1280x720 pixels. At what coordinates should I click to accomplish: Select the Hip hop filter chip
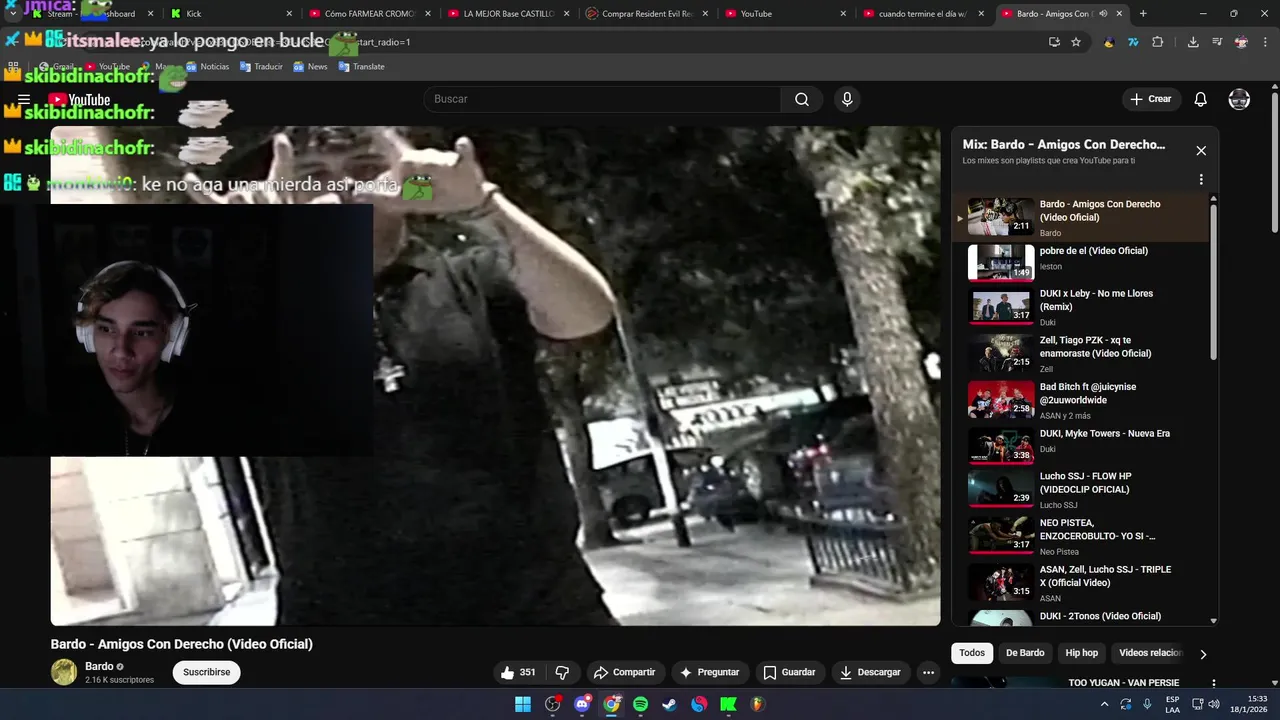coord(1081,653)
